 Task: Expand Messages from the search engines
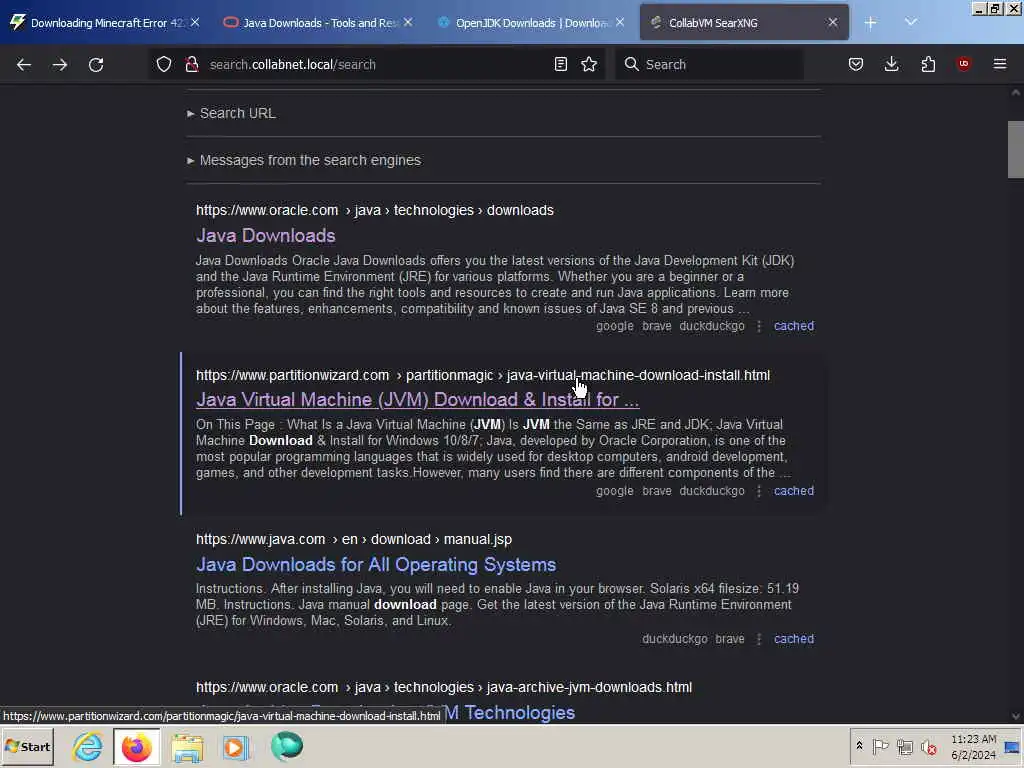[304, 160]
